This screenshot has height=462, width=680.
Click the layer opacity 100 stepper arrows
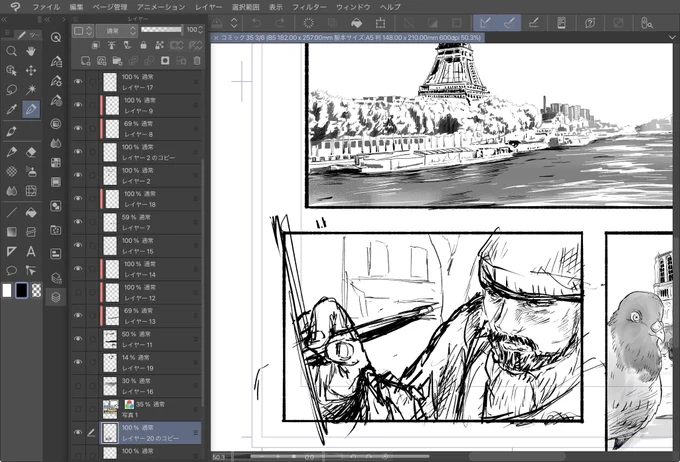(200, 30)
